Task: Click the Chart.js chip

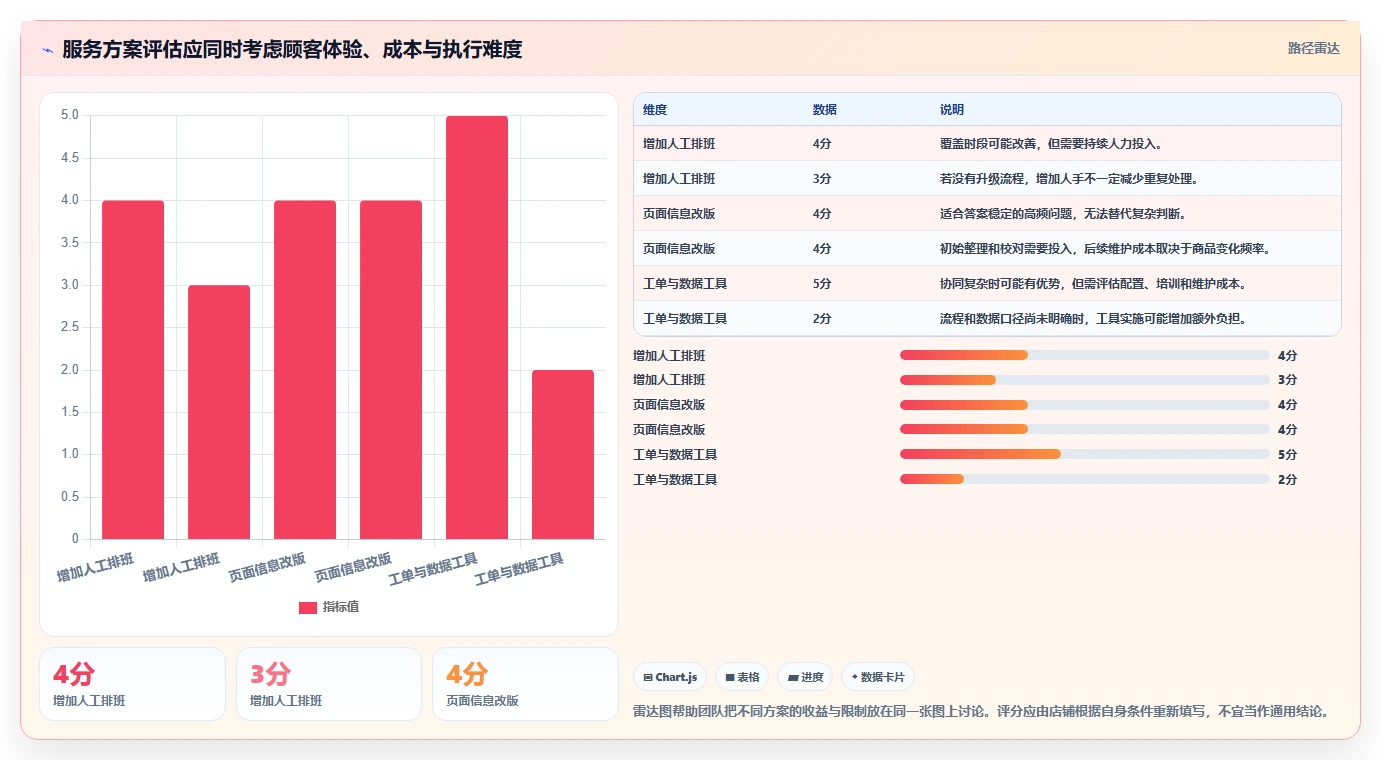Action: coord(670,677)
